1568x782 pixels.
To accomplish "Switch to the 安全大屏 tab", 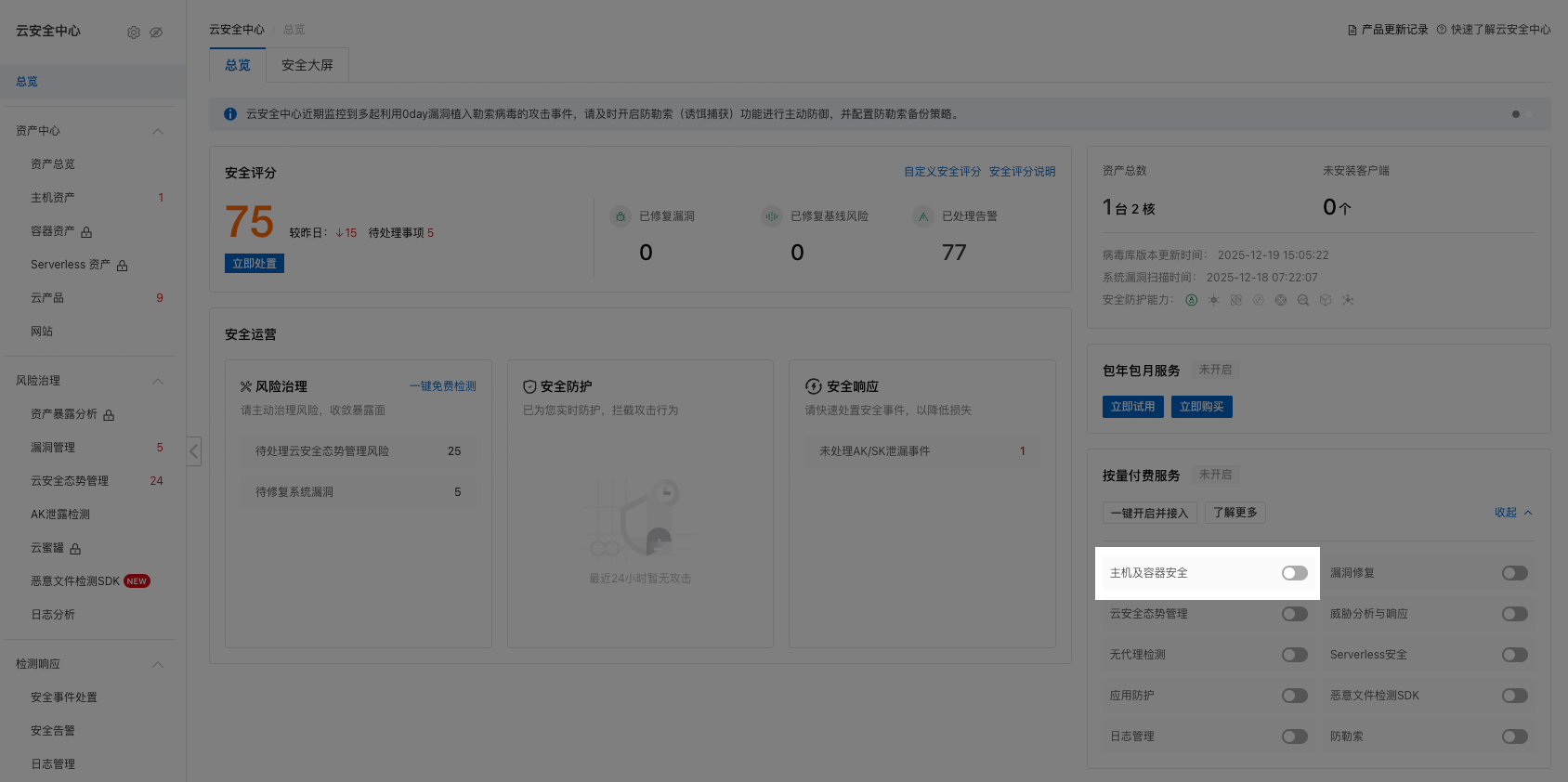I will click(x=307, y=65).
